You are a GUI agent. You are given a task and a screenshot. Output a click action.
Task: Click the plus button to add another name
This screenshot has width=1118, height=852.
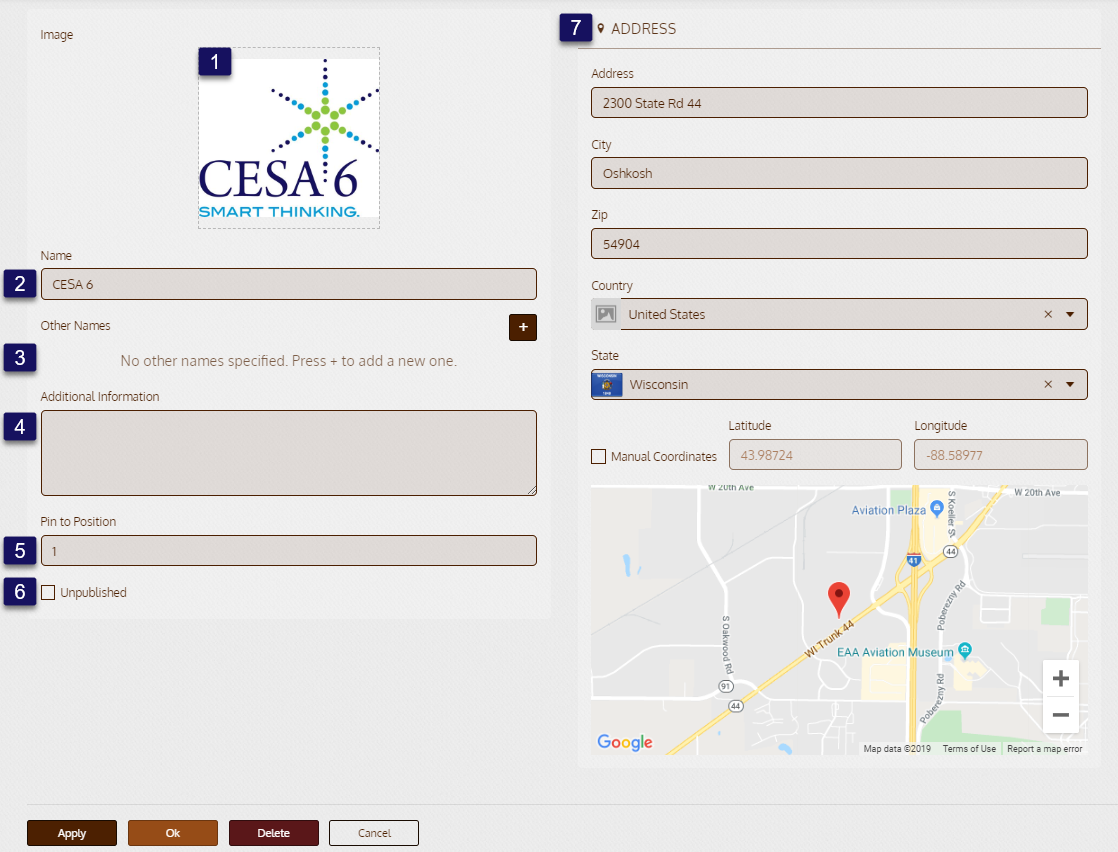pos(523,327)
